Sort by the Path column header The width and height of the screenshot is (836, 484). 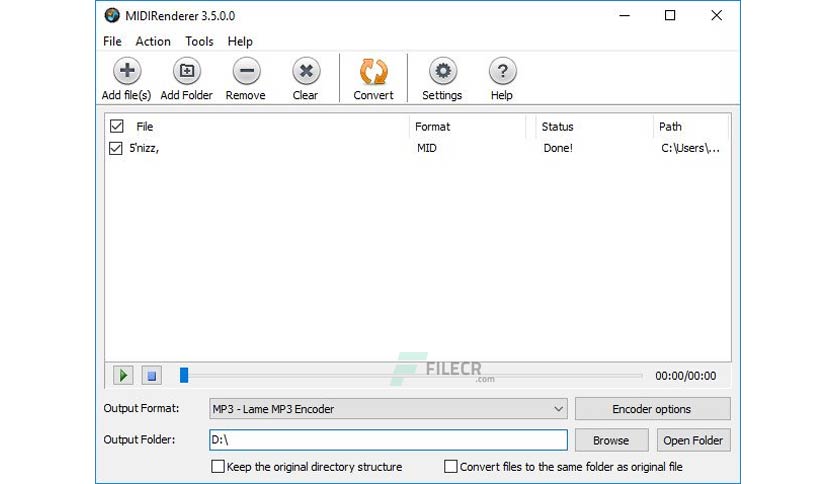670,127
